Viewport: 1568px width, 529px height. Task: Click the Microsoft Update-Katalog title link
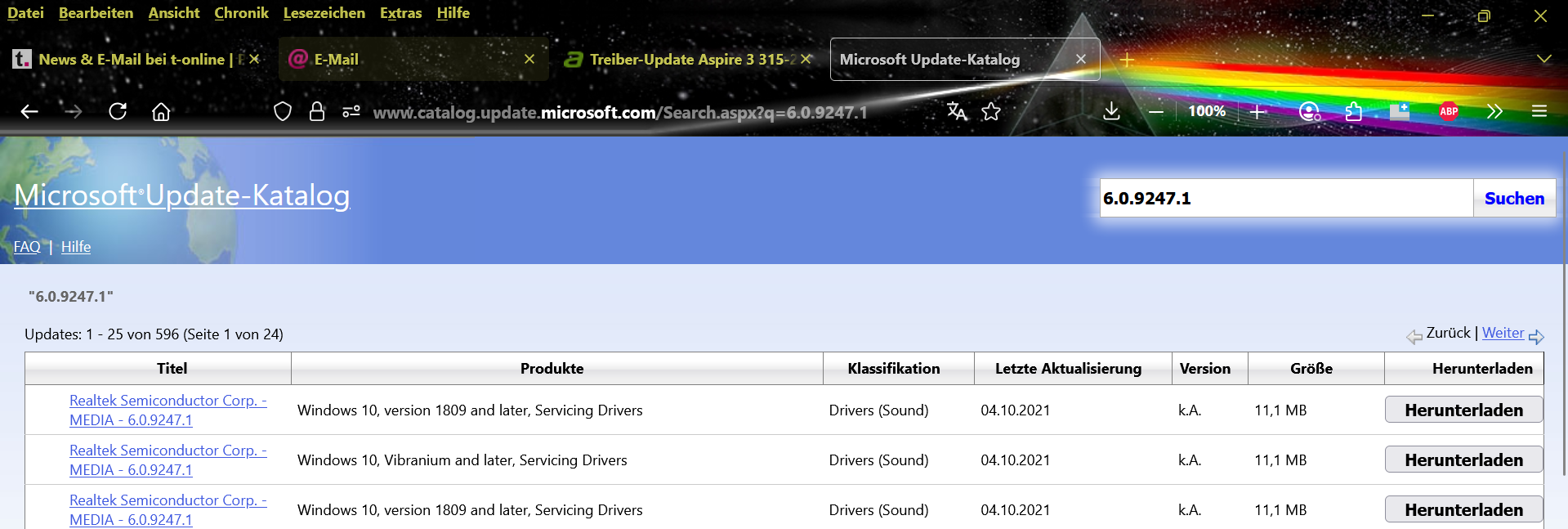(x=182, y=195)
